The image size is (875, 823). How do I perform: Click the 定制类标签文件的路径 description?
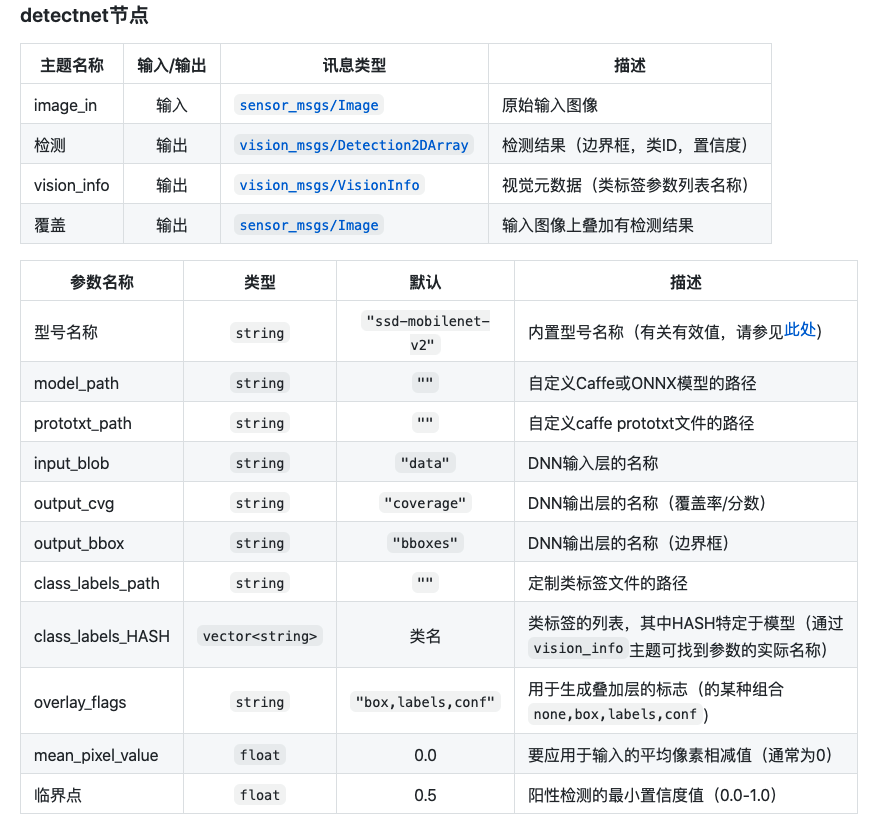(x=608, y=583)
